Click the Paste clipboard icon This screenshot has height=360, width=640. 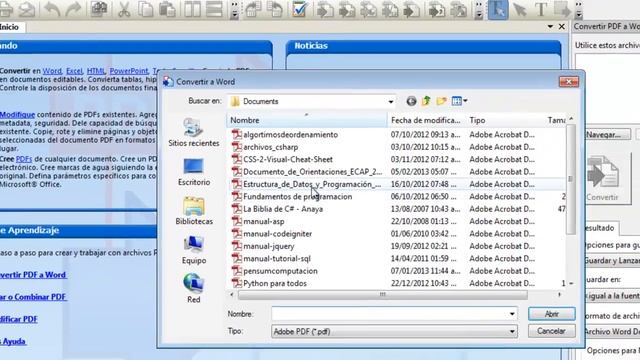pos(167,9)
